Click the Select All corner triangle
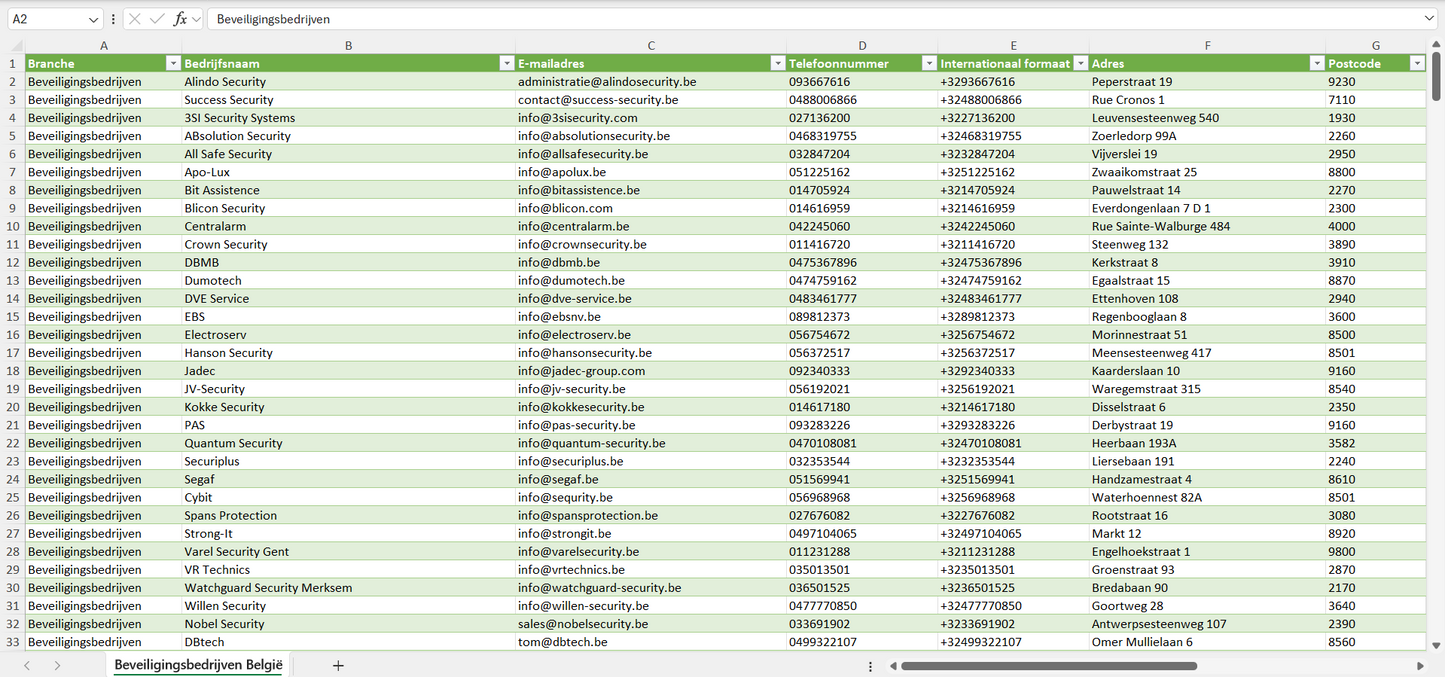Viewport: 1445px width, 677px height. (16, 46)
